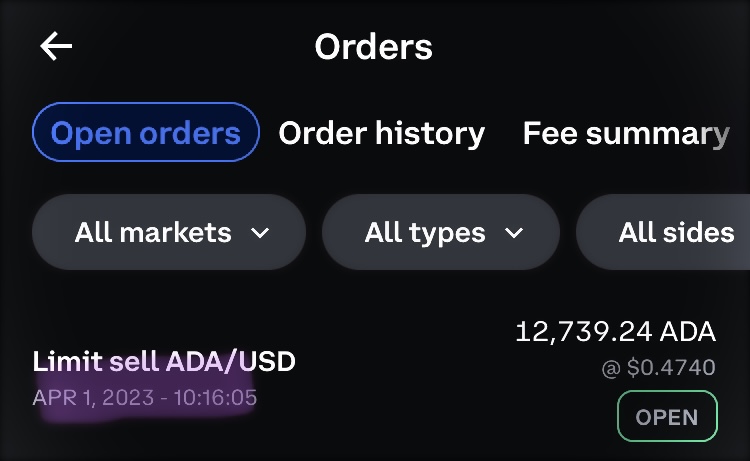Tap the green OPEN status badge
The width and height of the screenshot is (750, 461).
pyautogui.click(x=667, y=416)
